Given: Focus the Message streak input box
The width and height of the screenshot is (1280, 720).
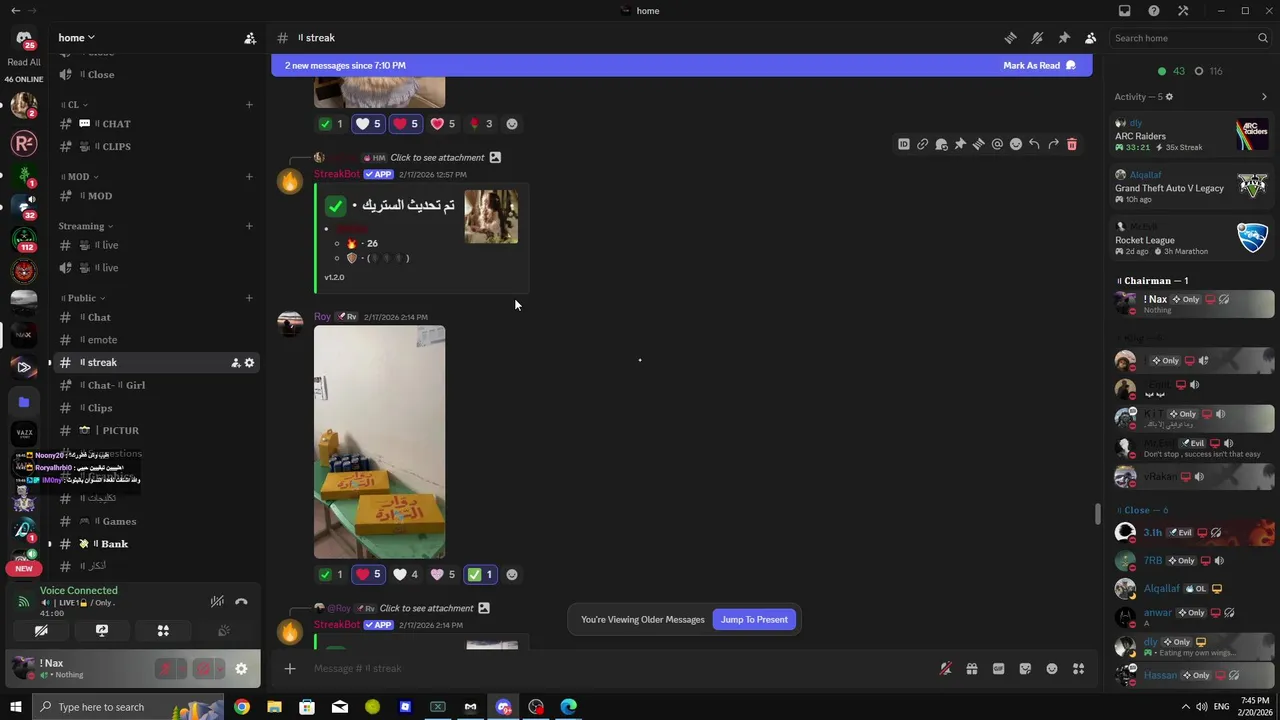Looking at the screenshot, I should point(620,668).
